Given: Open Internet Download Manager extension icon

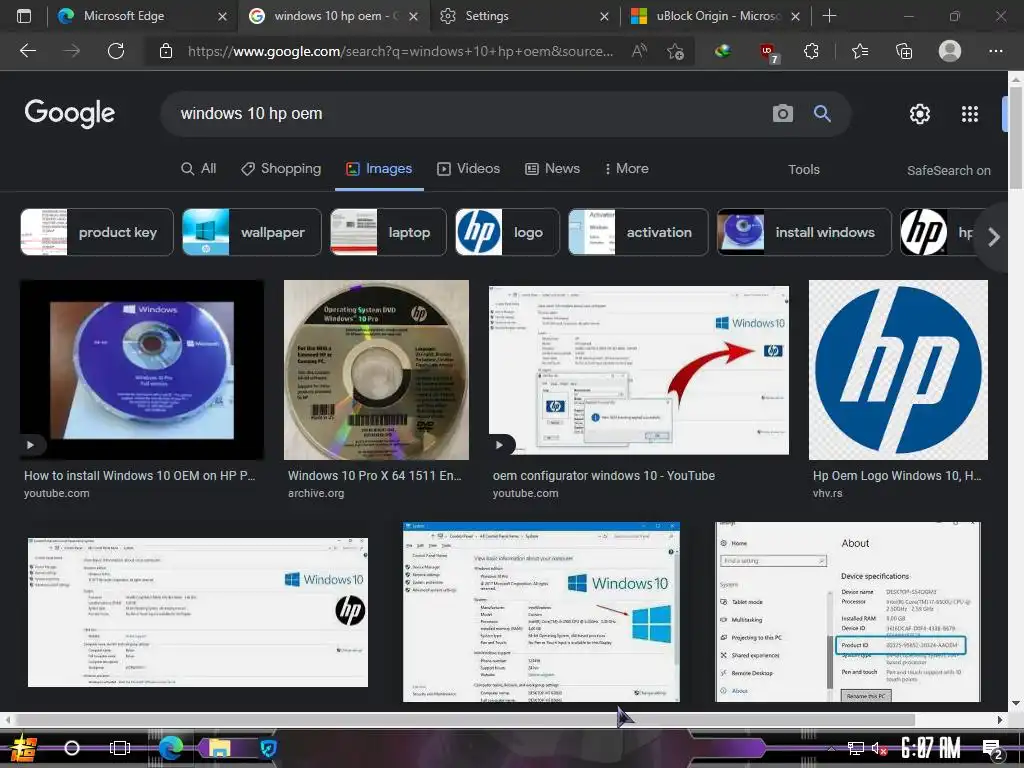Looking at the screenshot, I should click(x=722, y=50).
